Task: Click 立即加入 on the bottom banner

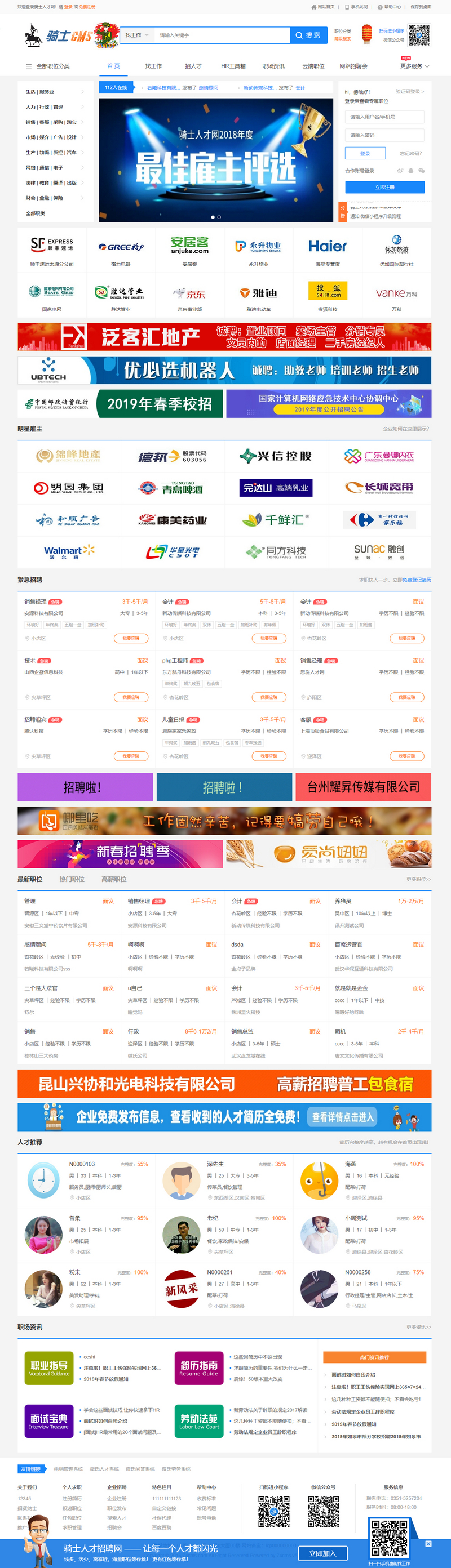Action: [322, 1553]
